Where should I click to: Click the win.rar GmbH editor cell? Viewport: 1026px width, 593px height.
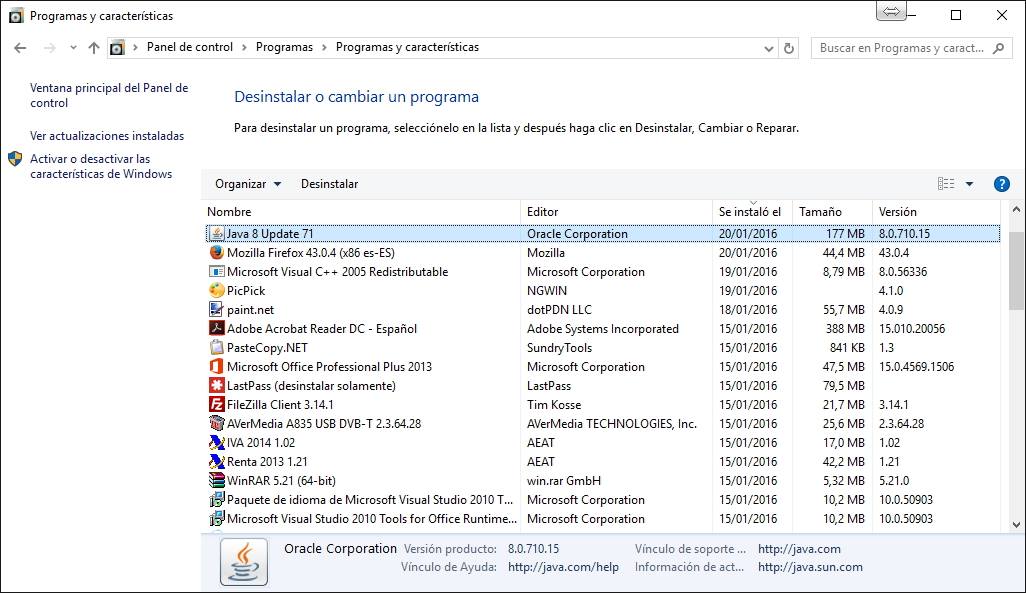click(x=563, y=480)
